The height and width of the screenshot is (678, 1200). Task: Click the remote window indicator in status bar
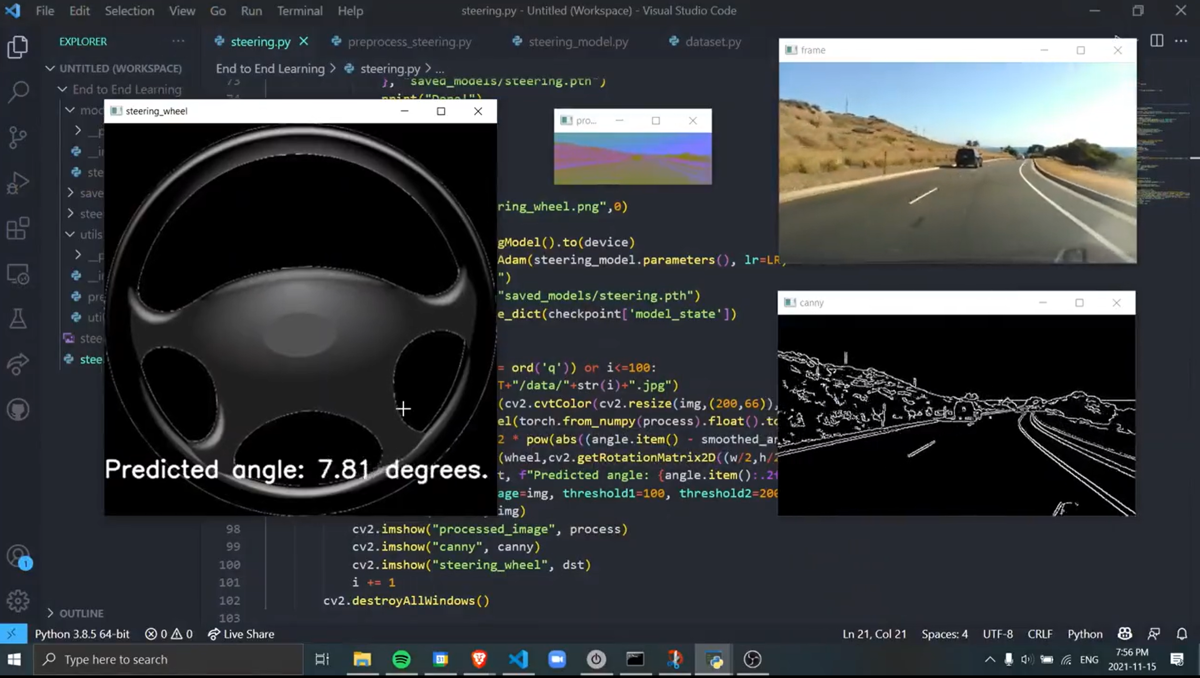pyautogui.click(x=12, y=634)
